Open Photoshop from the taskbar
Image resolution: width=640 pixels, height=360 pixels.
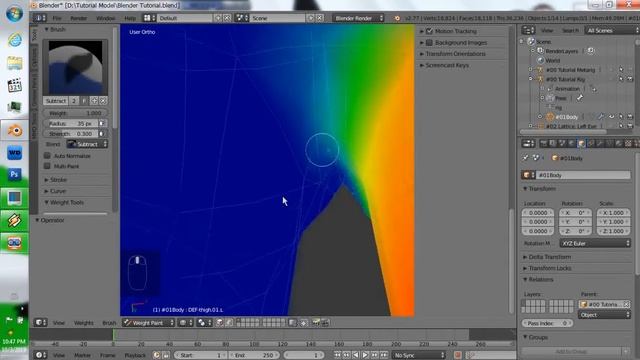point(14,175)
